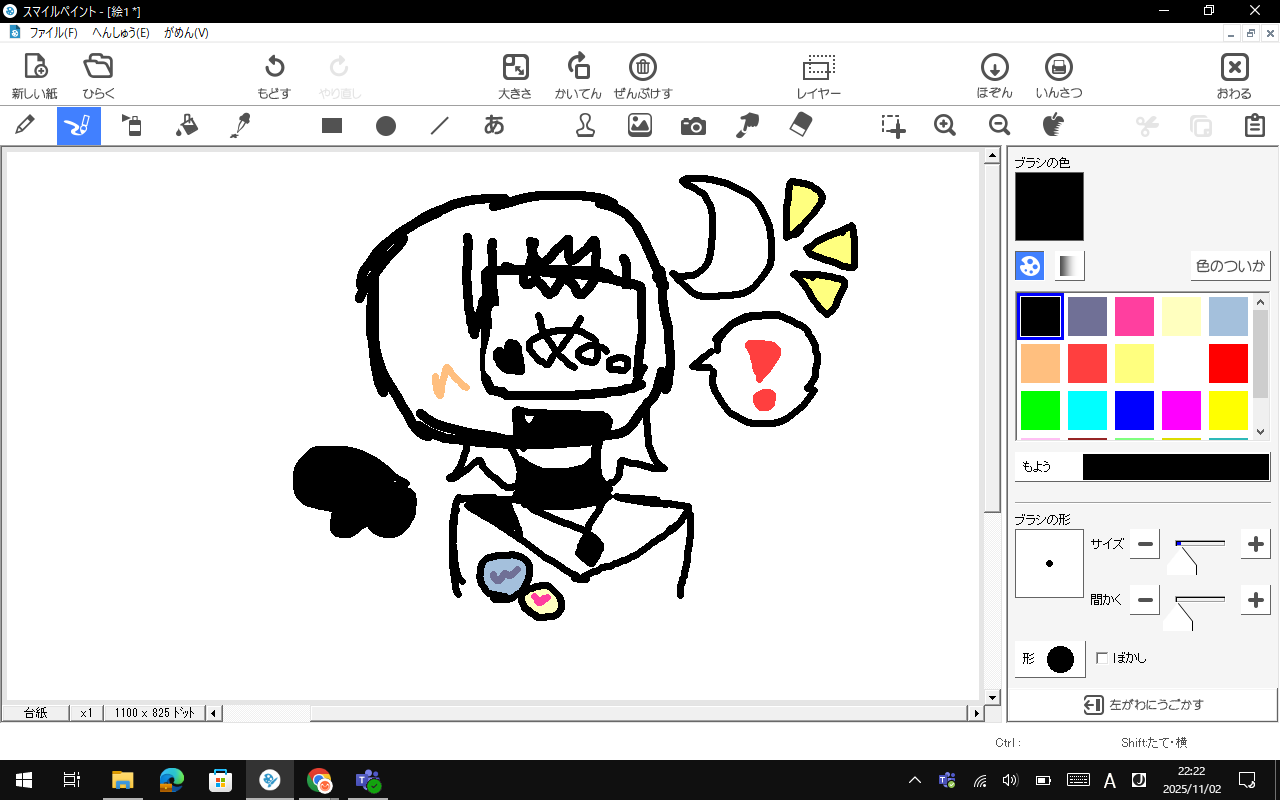Click the 色のついか add color button
The width and height of the screenshot is (1280, 800).
1230,266
